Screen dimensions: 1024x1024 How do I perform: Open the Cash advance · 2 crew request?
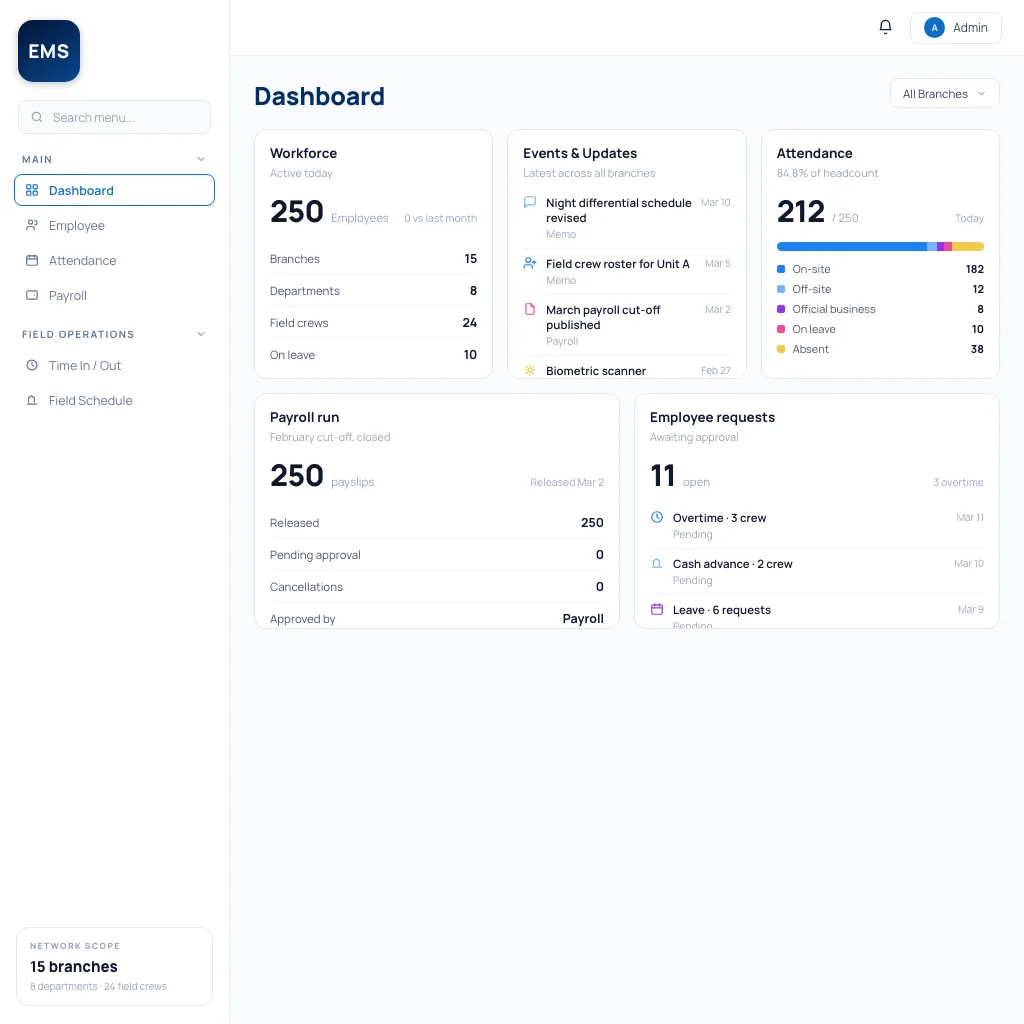click(816, 571)
